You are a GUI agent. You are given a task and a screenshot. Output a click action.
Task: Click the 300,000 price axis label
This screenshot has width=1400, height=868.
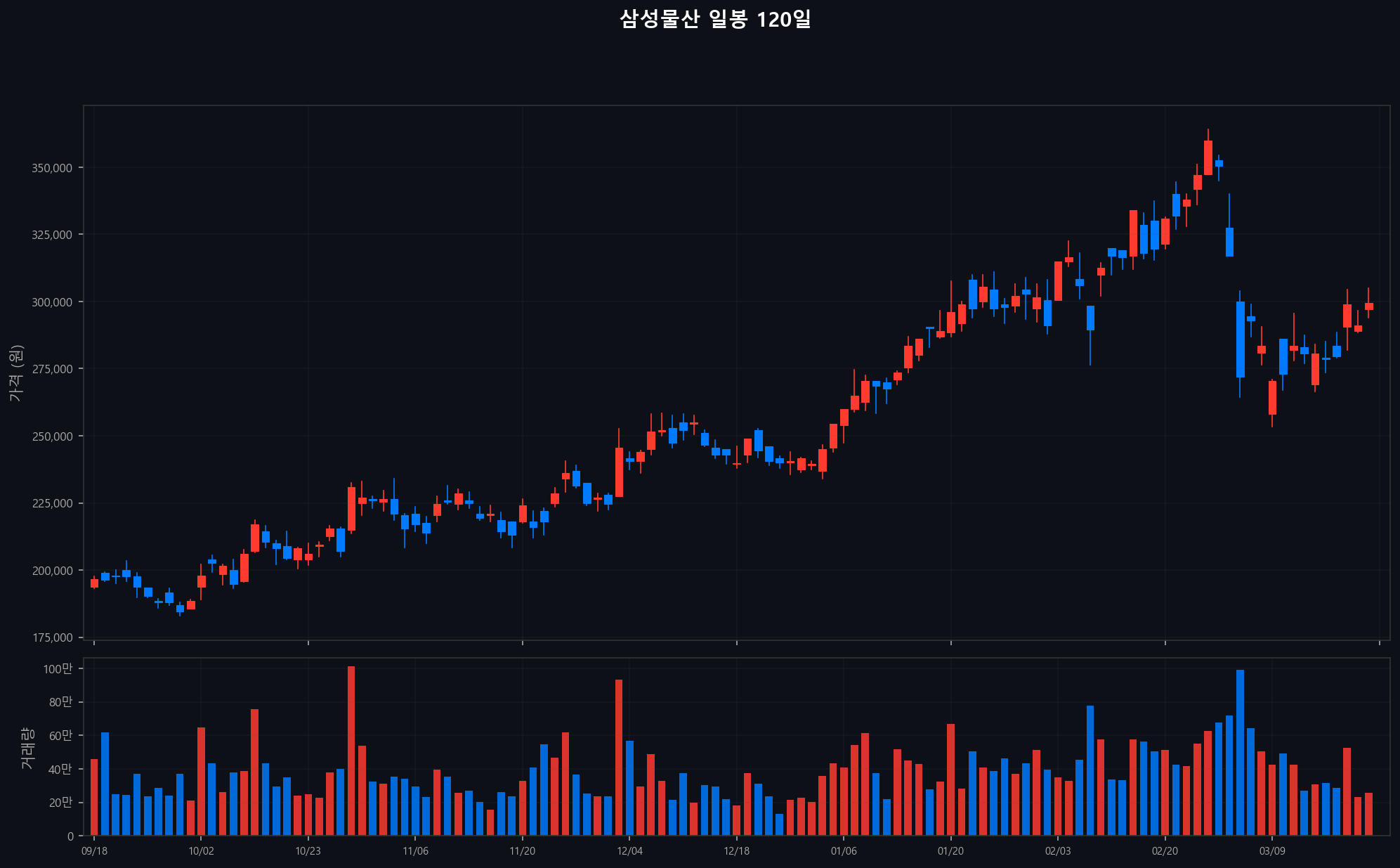52,302
